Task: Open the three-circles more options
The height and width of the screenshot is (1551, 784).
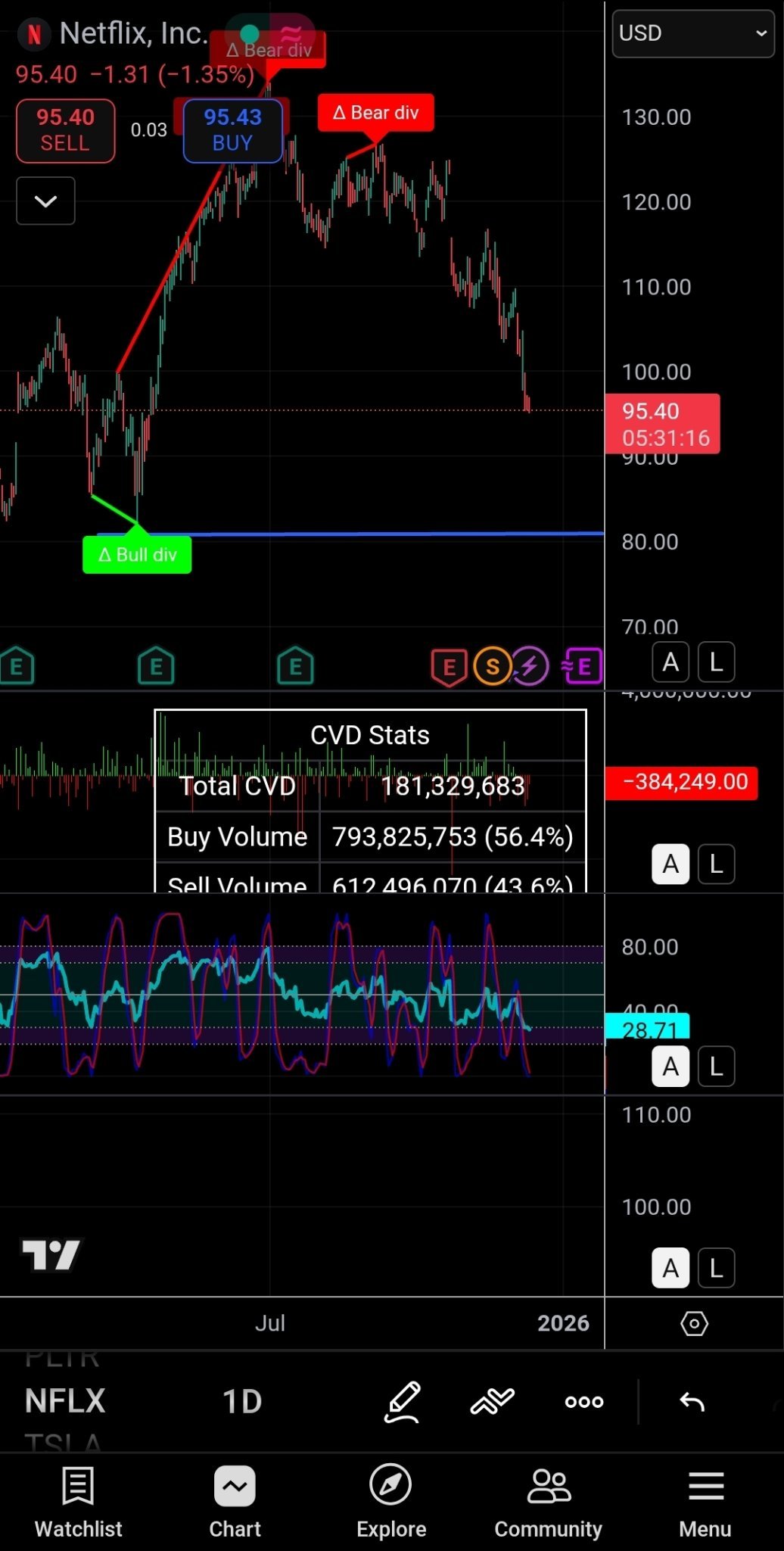Action: [584, 1402]
